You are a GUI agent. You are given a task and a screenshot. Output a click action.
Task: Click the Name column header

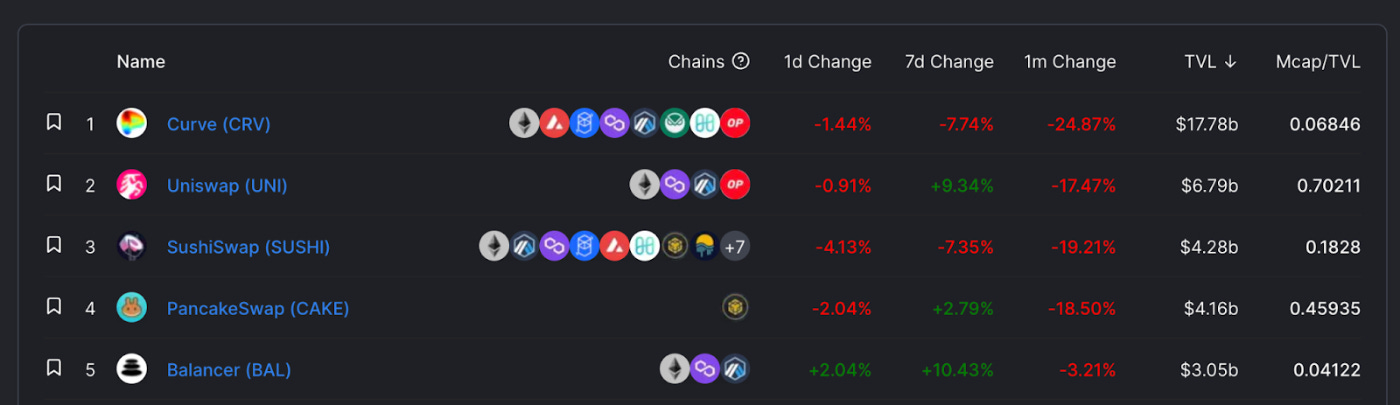click(x=141, y=62)
